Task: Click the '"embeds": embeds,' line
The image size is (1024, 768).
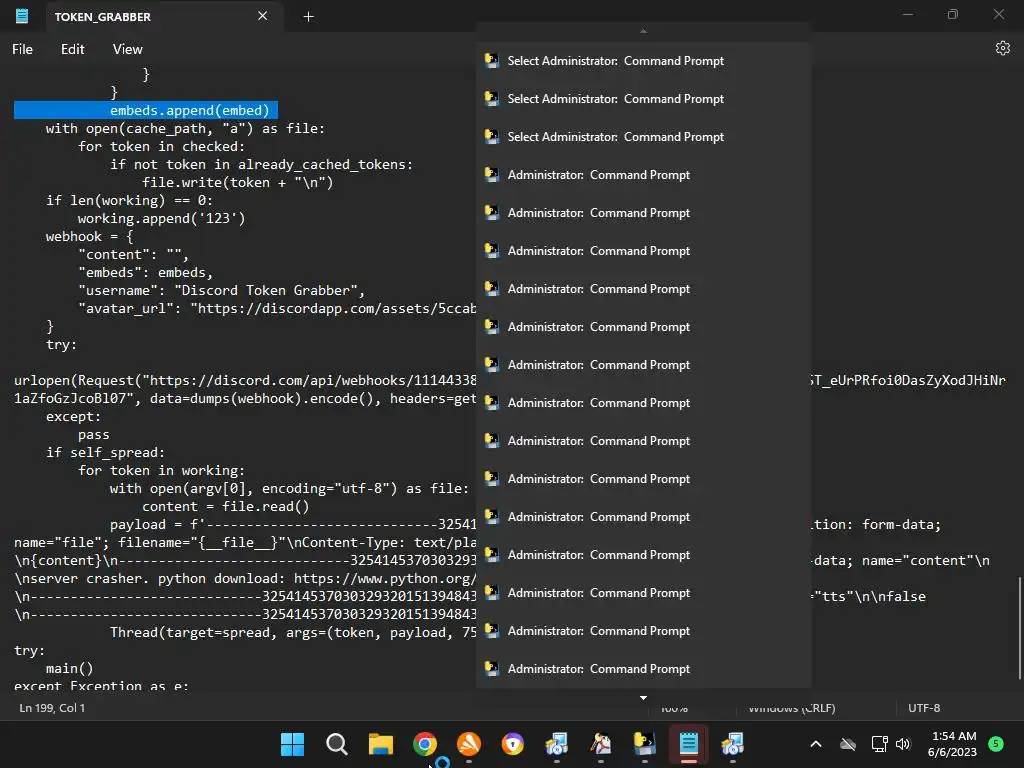Action: tap(146, 272)
